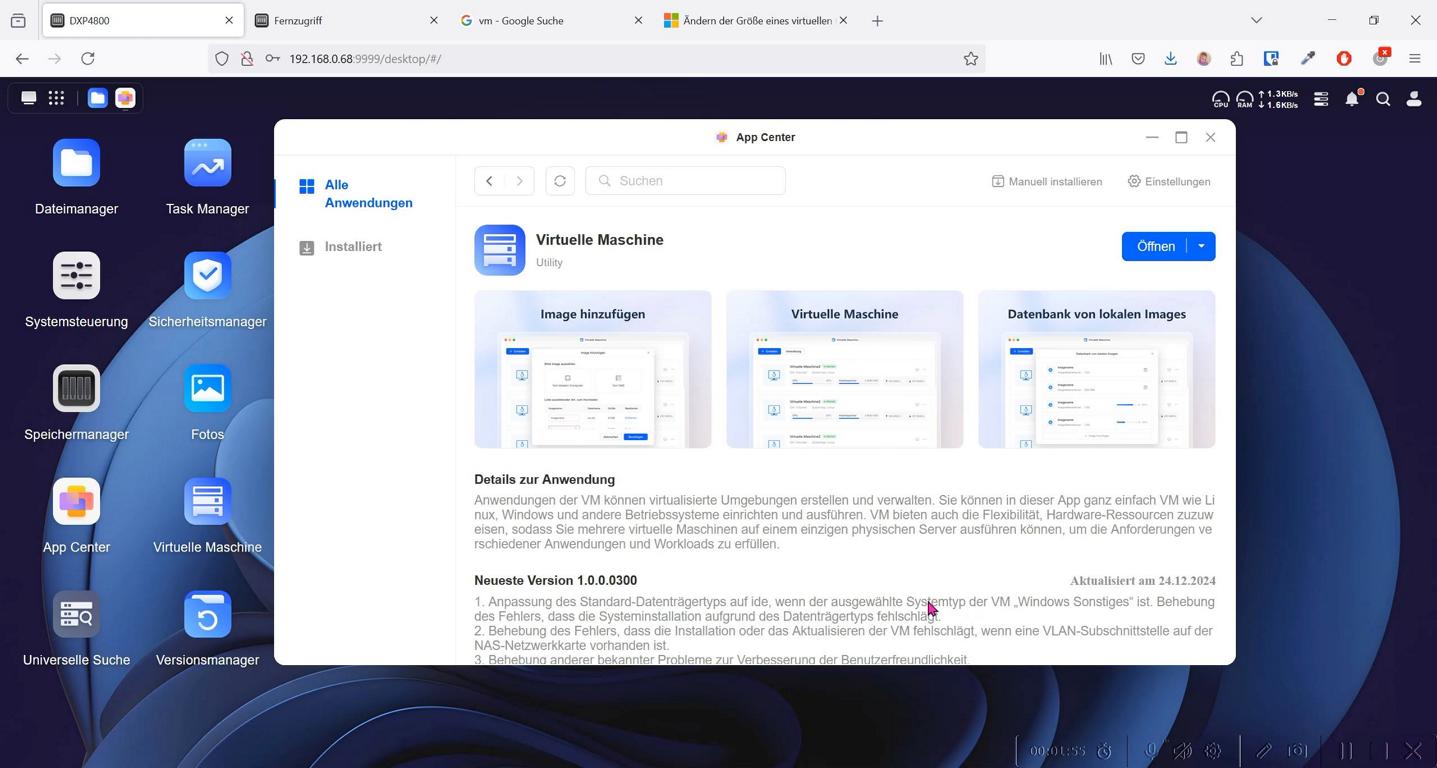The height and width of the screenshot is (768, 1437).
Task: Open the Firefox list-all-tabs dropdown
Action: coord(1257,20)
